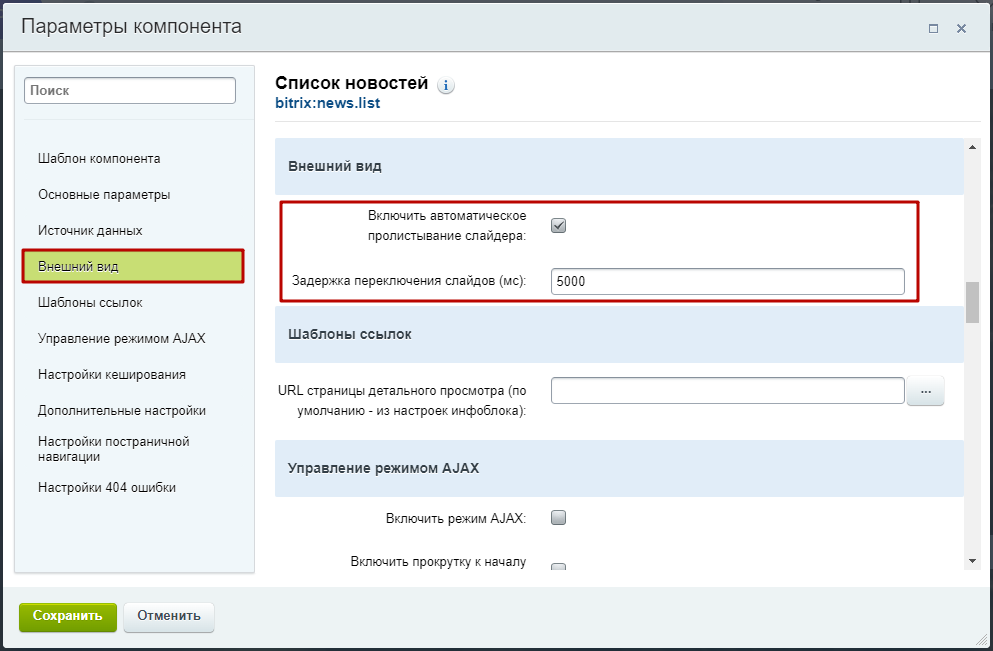
Task: Click the ellipsis button next to URL field
Action: [925, 392]
